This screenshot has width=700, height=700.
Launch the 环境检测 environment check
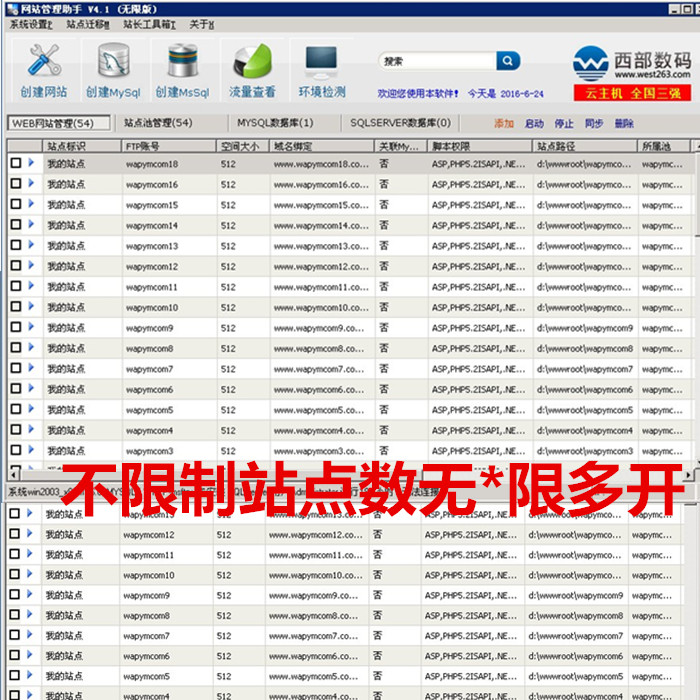click(321, 70)
